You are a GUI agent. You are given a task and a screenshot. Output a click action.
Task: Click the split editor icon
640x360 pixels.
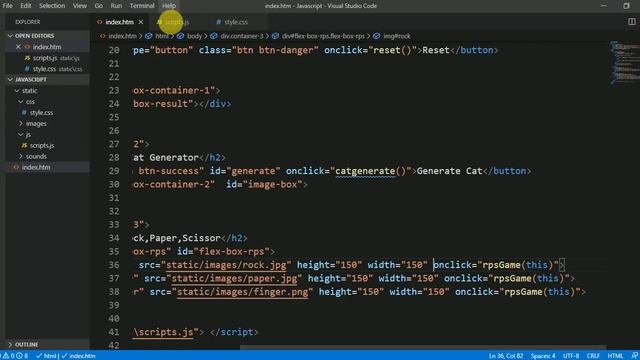tap(631, 22)
